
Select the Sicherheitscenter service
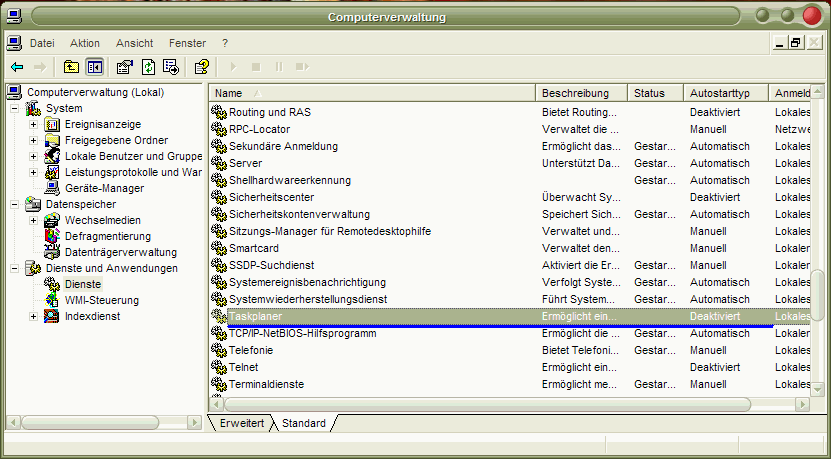pos(271,197)
